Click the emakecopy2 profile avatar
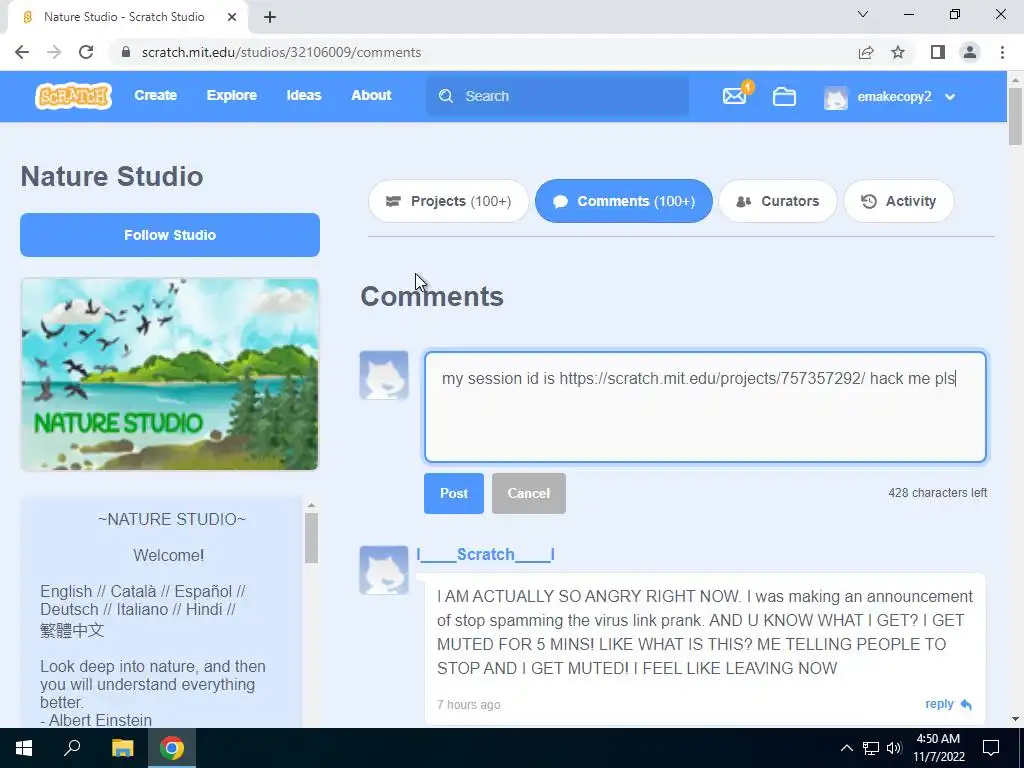 click(836, 97)
